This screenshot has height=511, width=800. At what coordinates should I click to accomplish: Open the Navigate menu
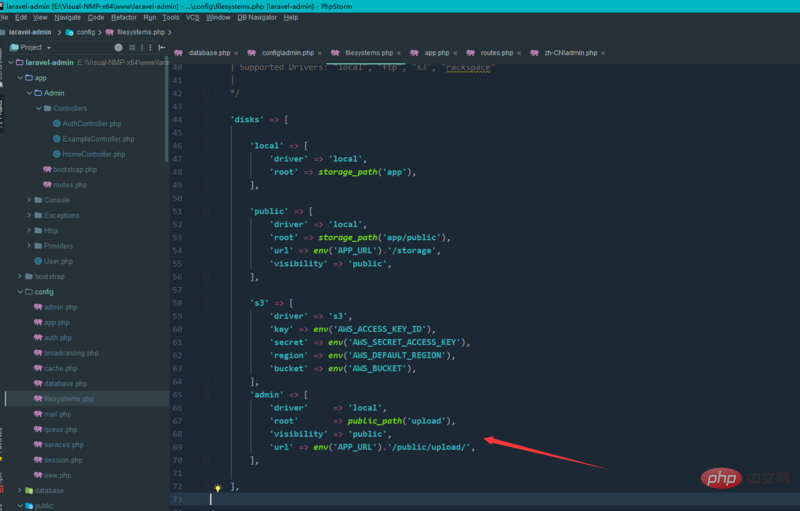coord(67,17)
